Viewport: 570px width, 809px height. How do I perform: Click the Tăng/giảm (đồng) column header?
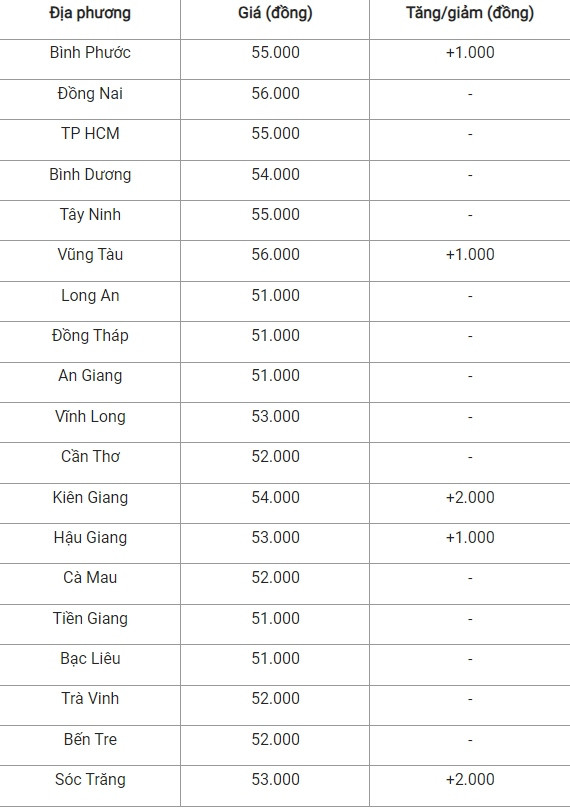click(470, 13)
